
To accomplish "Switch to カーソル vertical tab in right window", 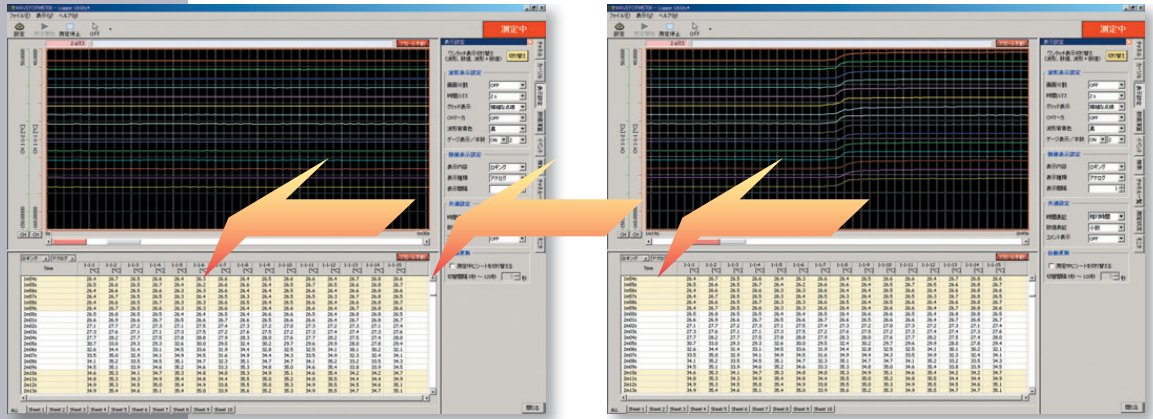I will pyautogui.click(x=1139, y=73).
